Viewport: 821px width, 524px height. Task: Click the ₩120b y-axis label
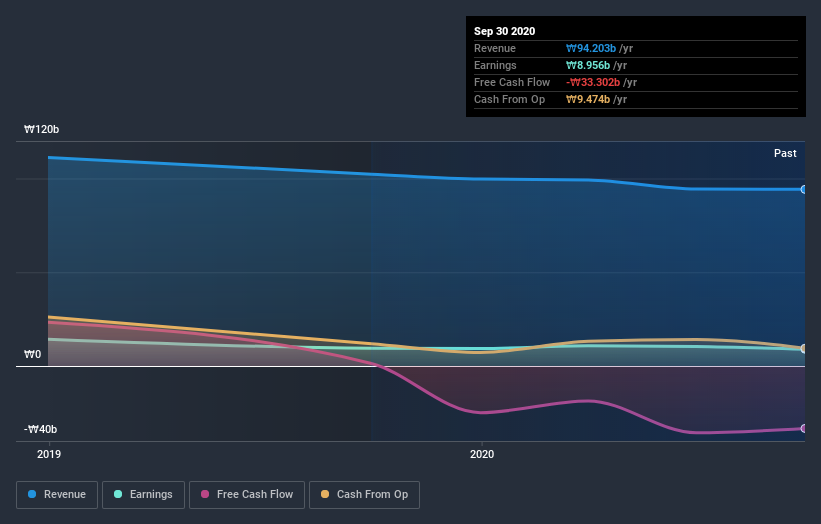pyautogui.click(x=41, y=129)
